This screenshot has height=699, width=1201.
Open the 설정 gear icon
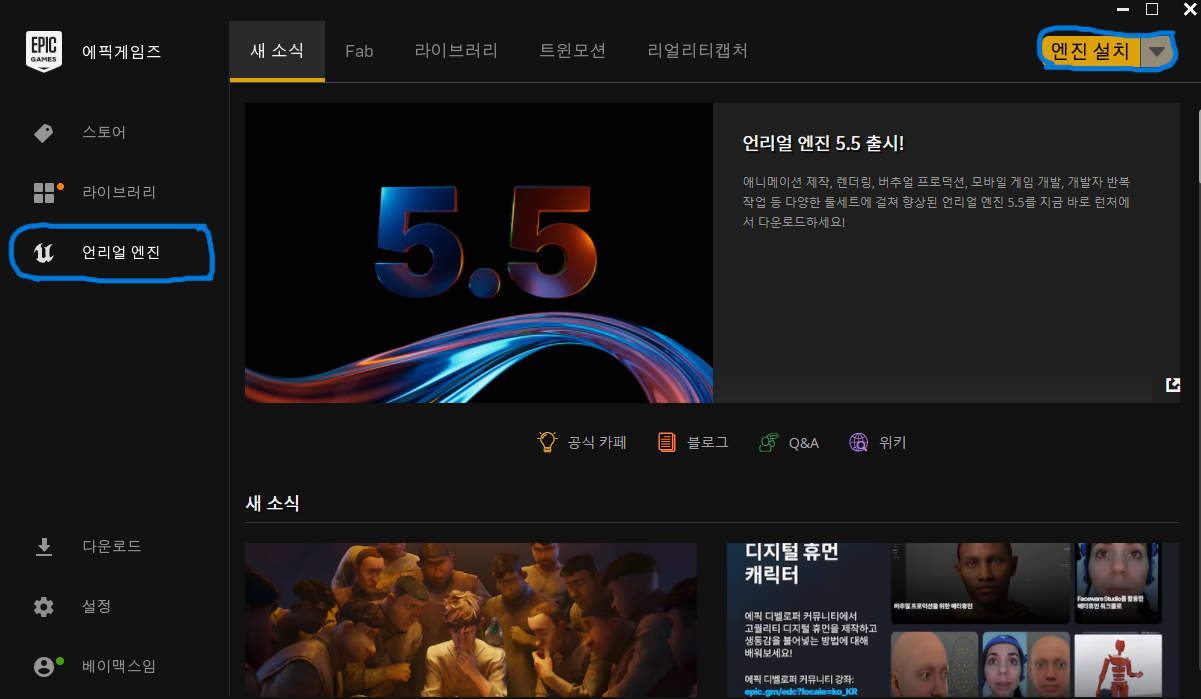coord(44,607)
